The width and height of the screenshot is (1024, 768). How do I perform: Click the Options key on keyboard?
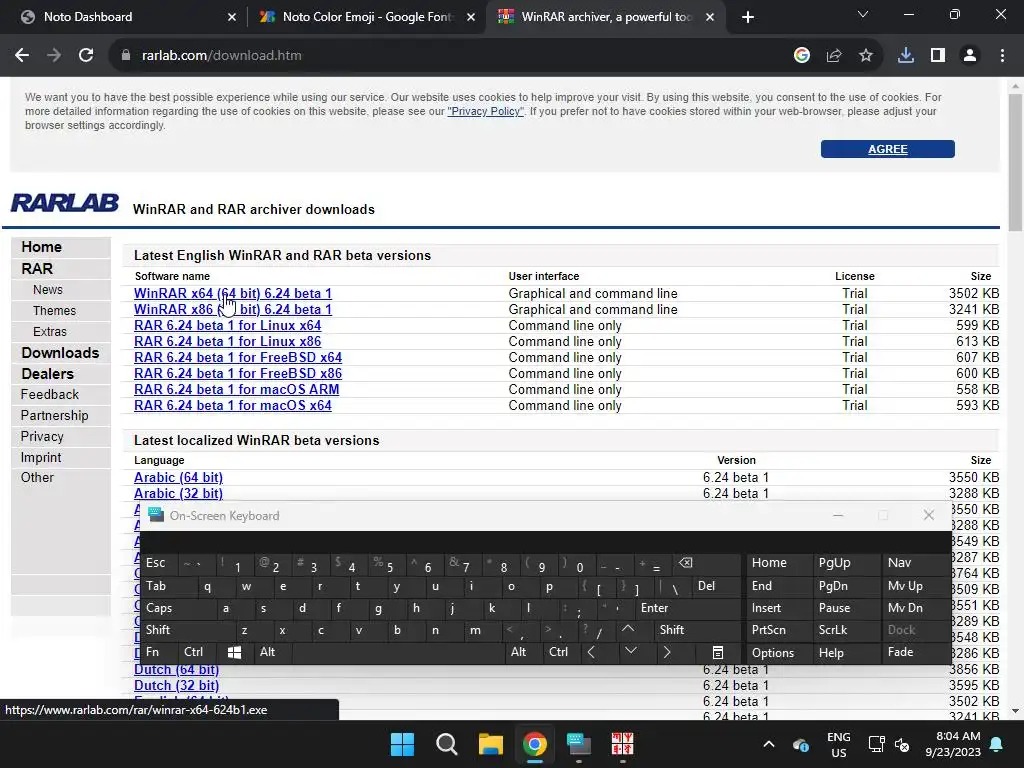[x=779, y=652]
